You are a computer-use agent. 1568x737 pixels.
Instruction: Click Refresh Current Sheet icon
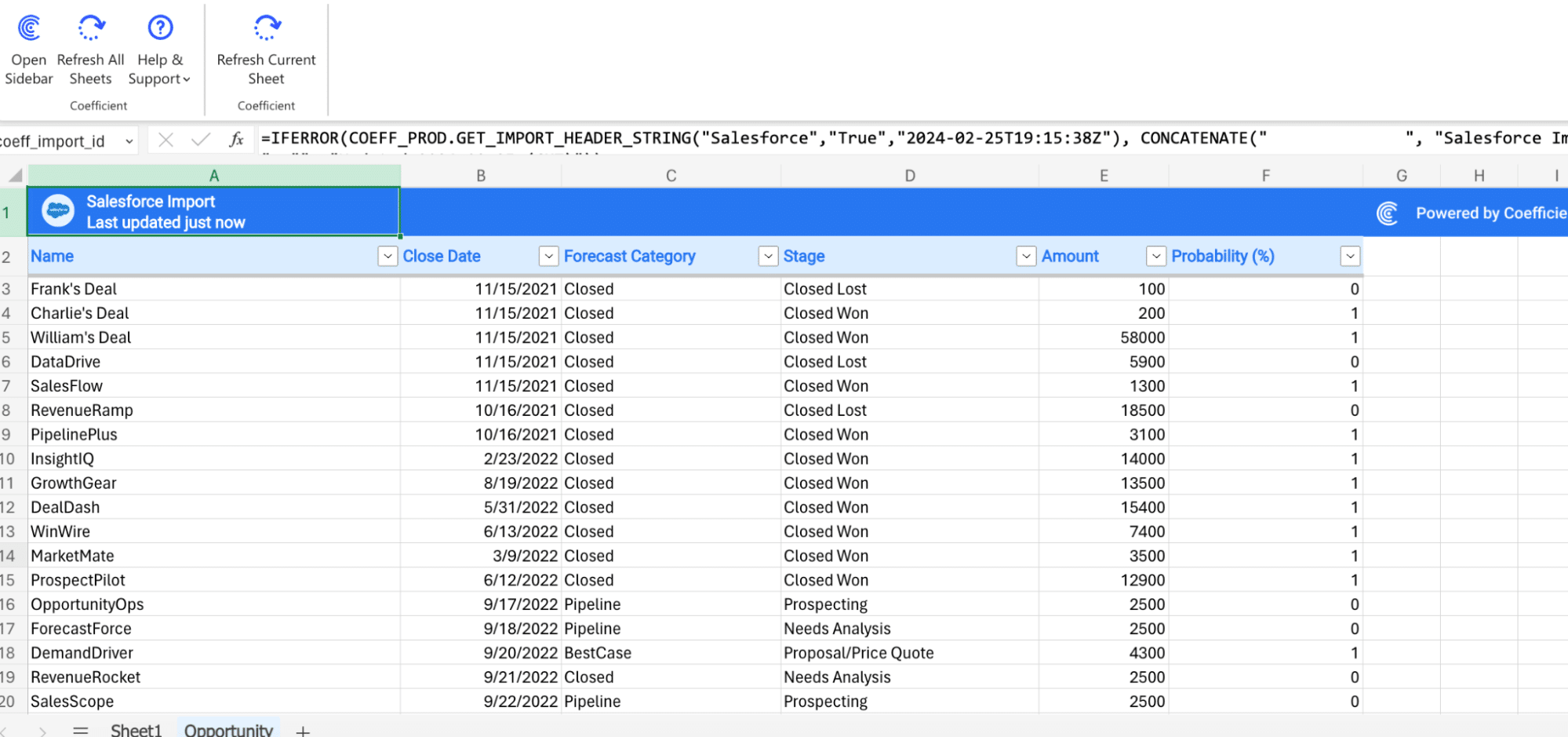pyautogui.click(x=267, y=28)
